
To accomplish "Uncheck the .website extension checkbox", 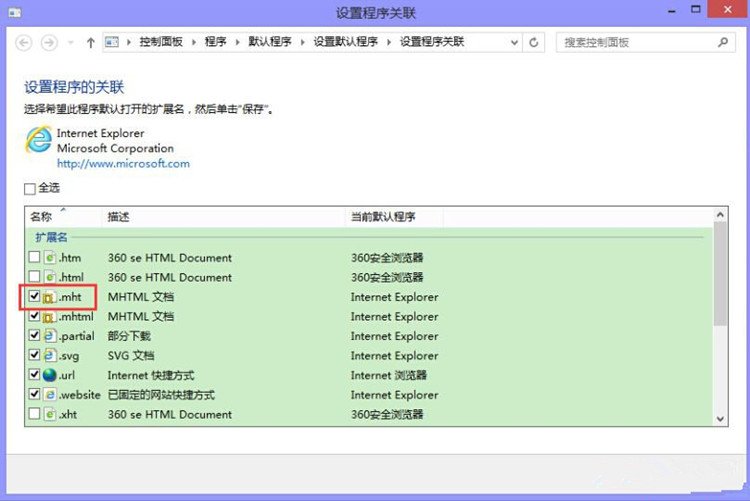I will (34, 394).
